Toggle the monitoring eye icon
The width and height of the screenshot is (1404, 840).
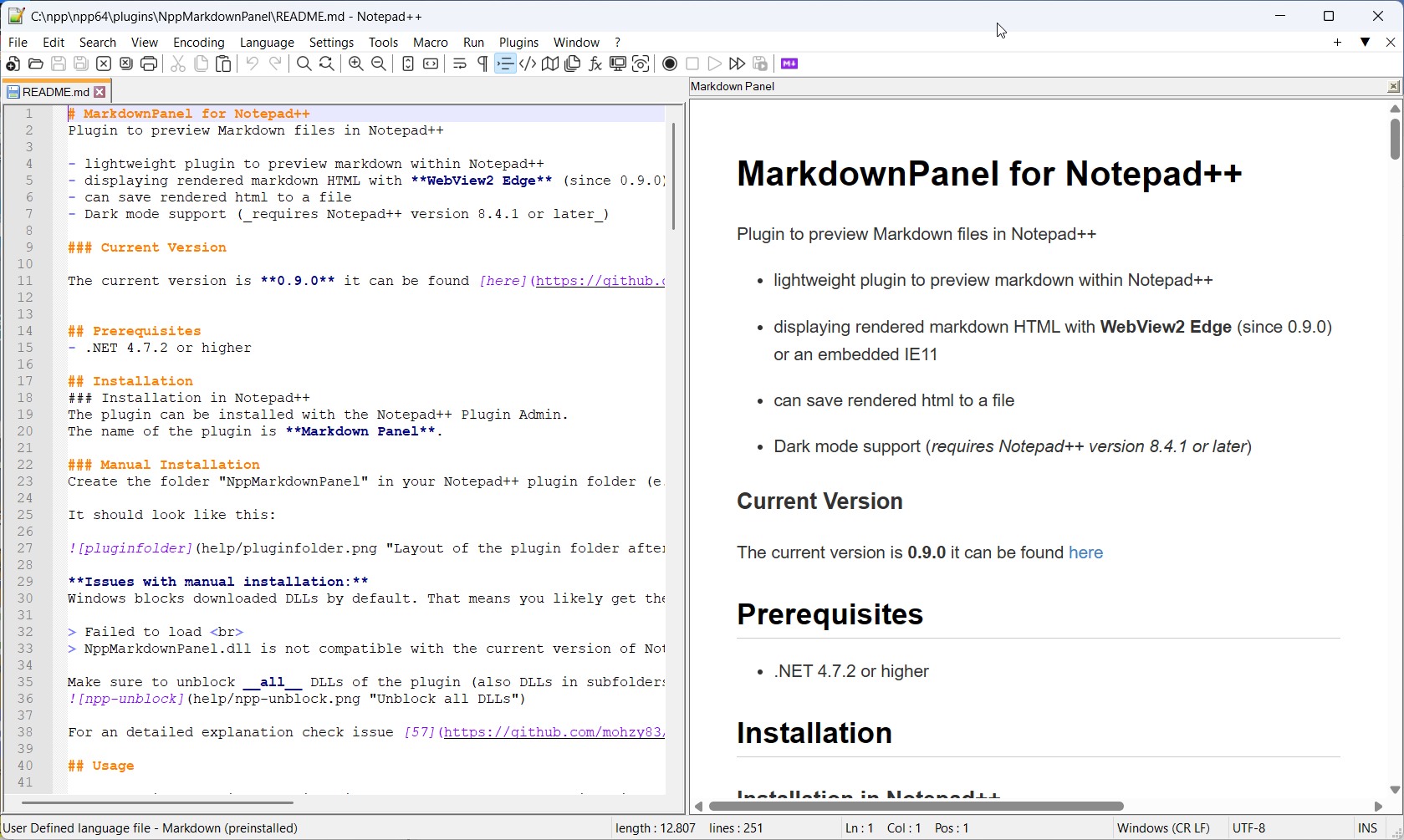click(641, 64)
